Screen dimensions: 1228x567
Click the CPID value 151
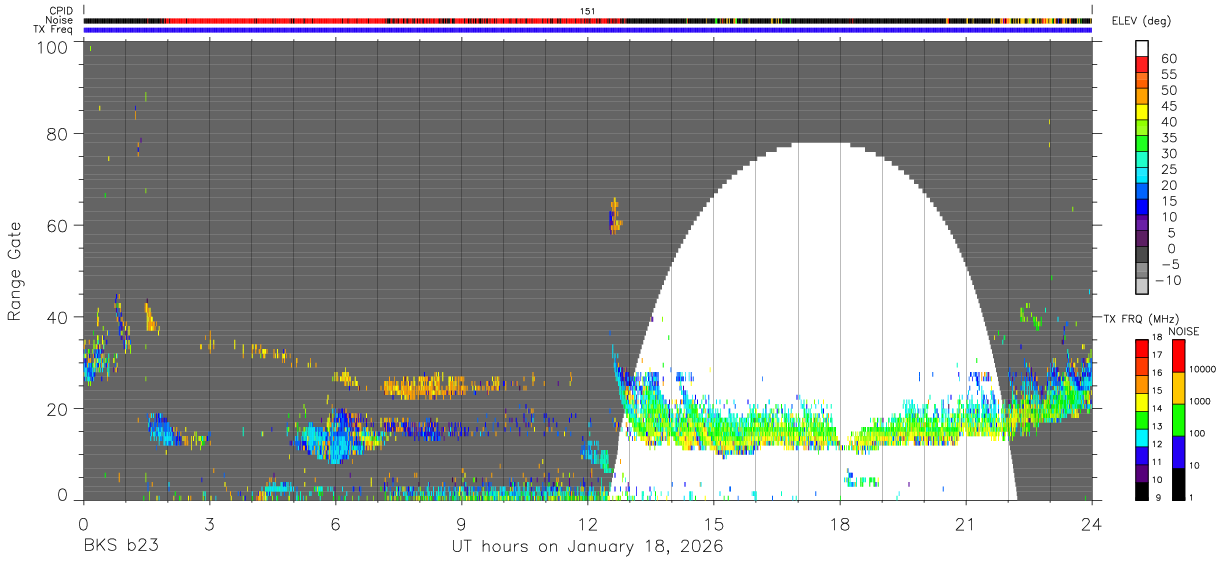pos(588,11)
